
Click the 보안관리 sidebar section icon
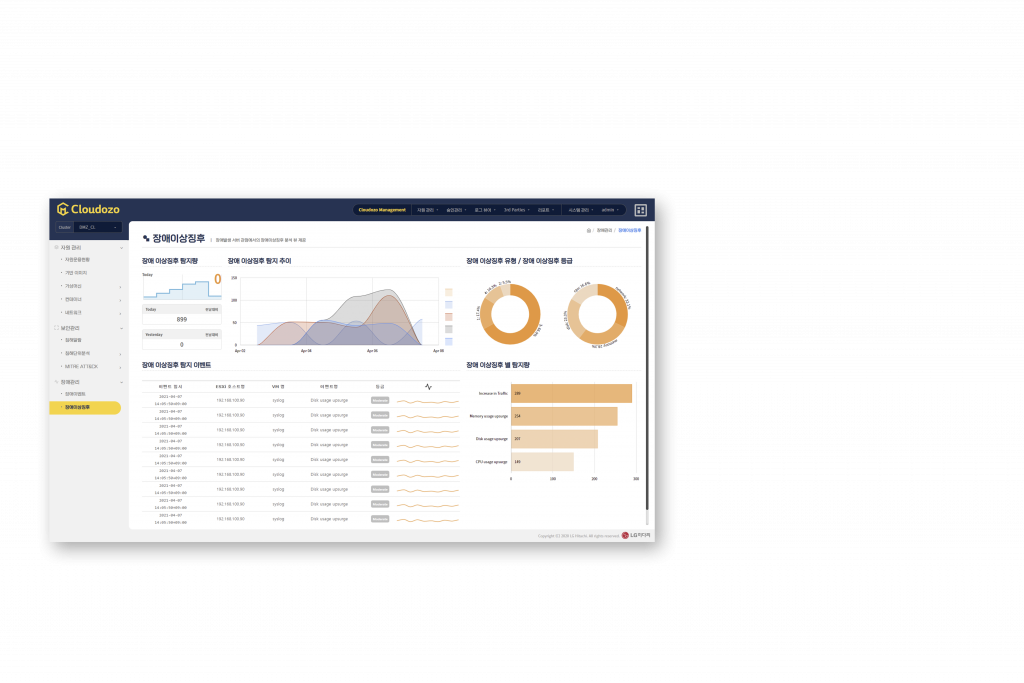coord(57,327)
